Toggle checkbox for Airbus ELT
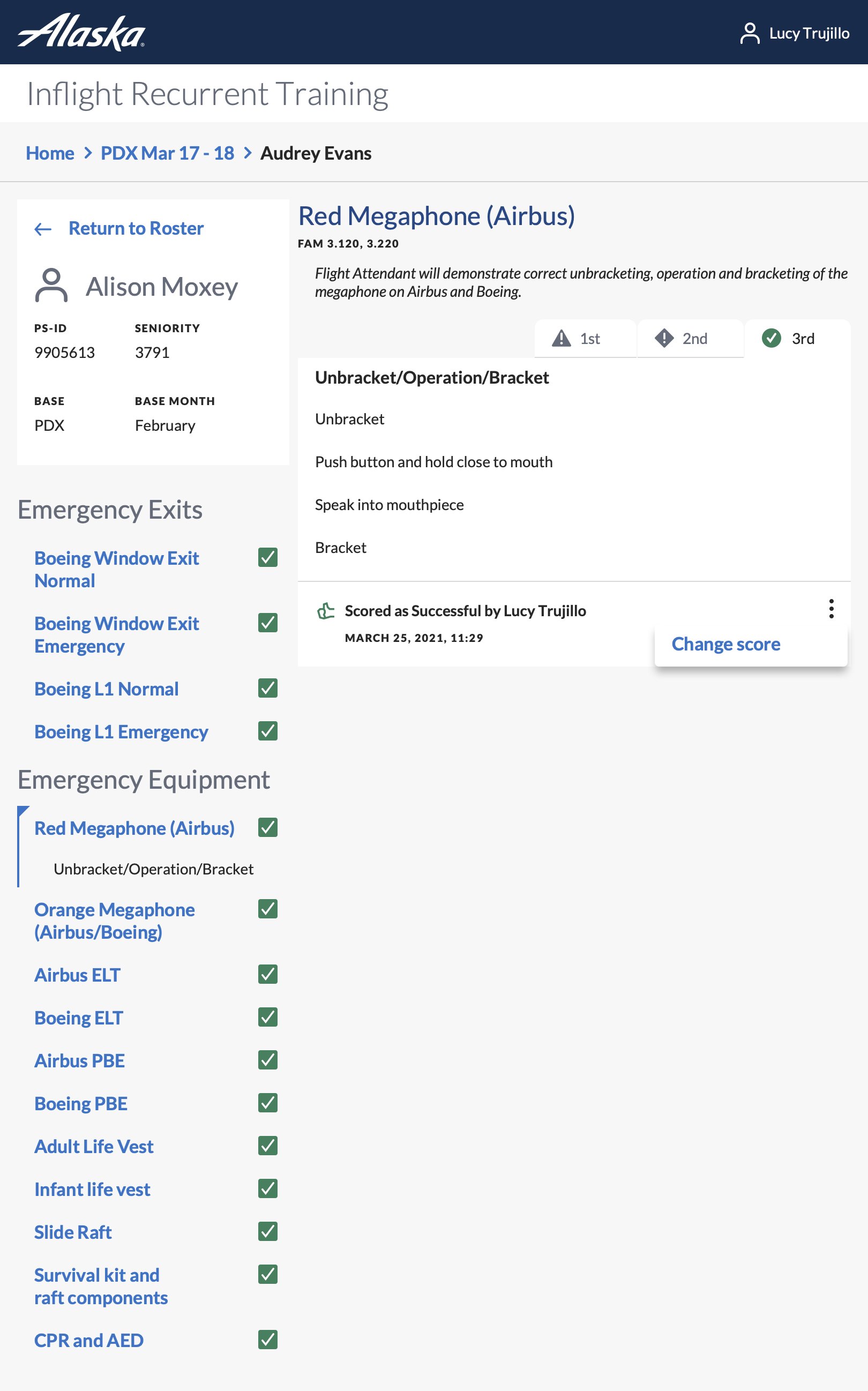Image resolution: width=868 pixels, height=1391 pixels. click(x=268, y=975)
